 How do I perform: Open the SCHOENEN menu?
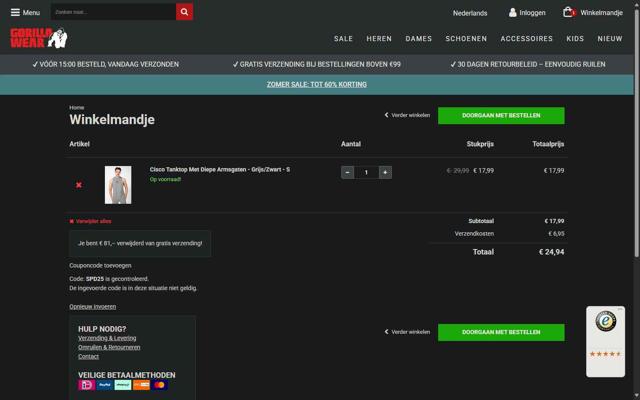point(466,39)
